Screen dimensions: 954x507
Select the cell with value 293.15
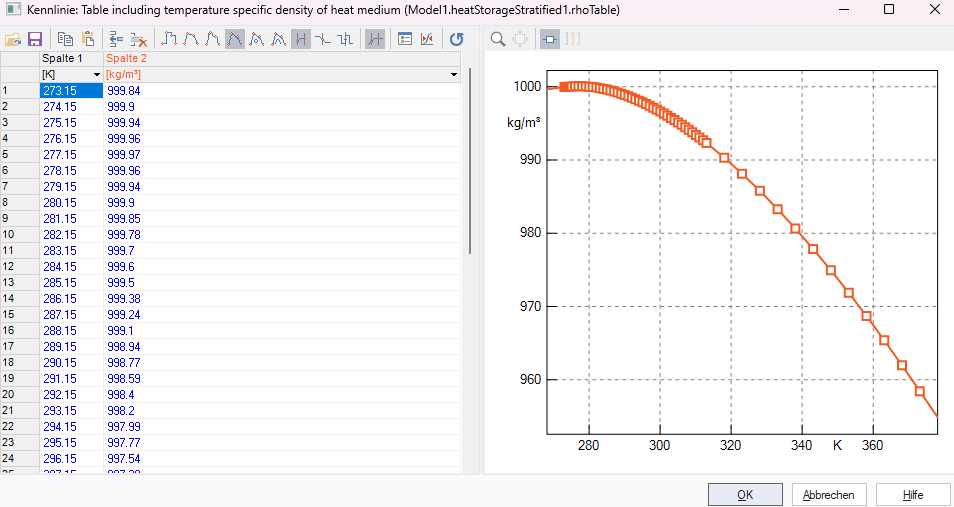[71, 410]
